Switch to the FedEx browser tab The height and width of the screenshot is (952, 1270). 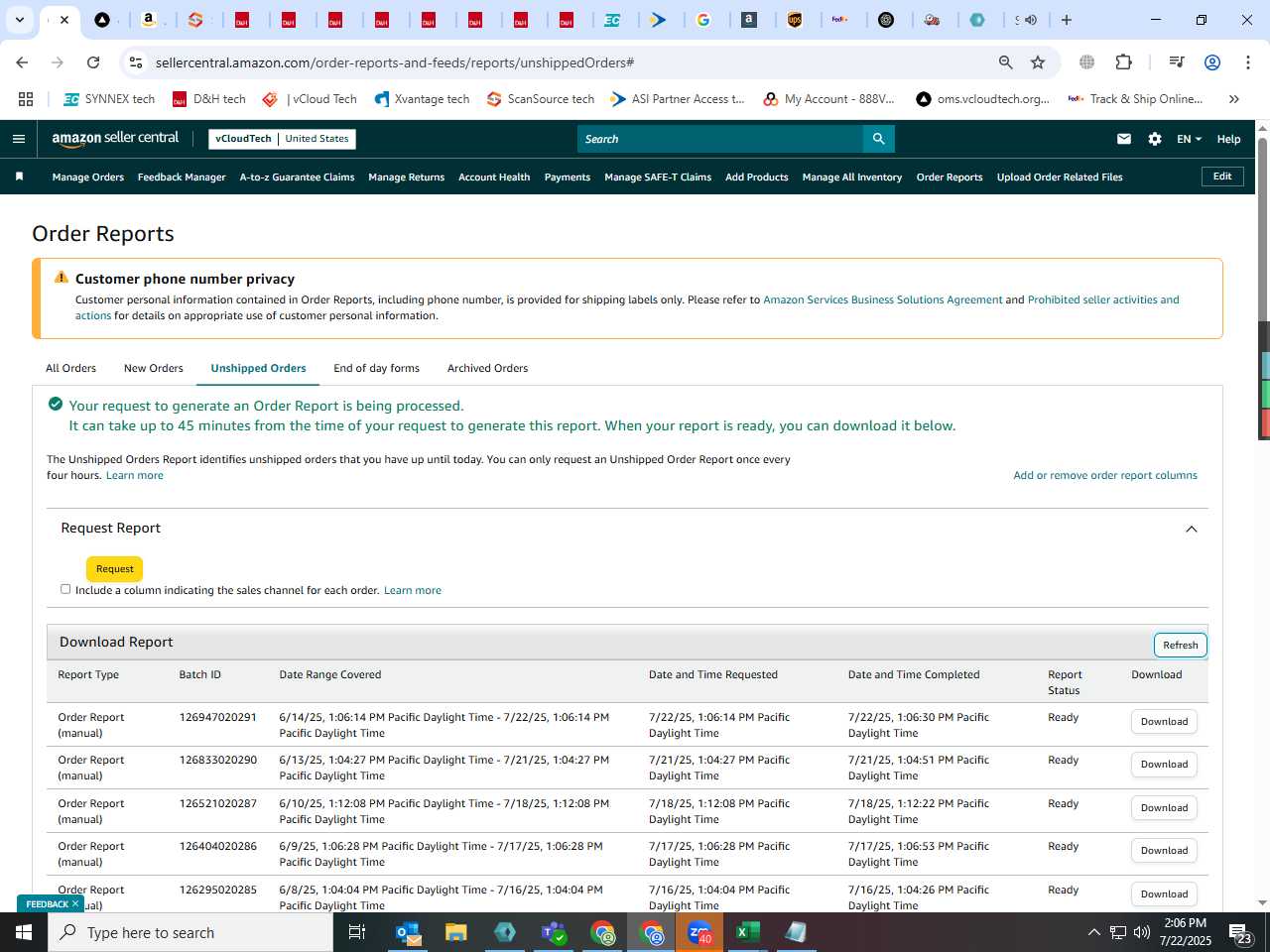point(840,20)
